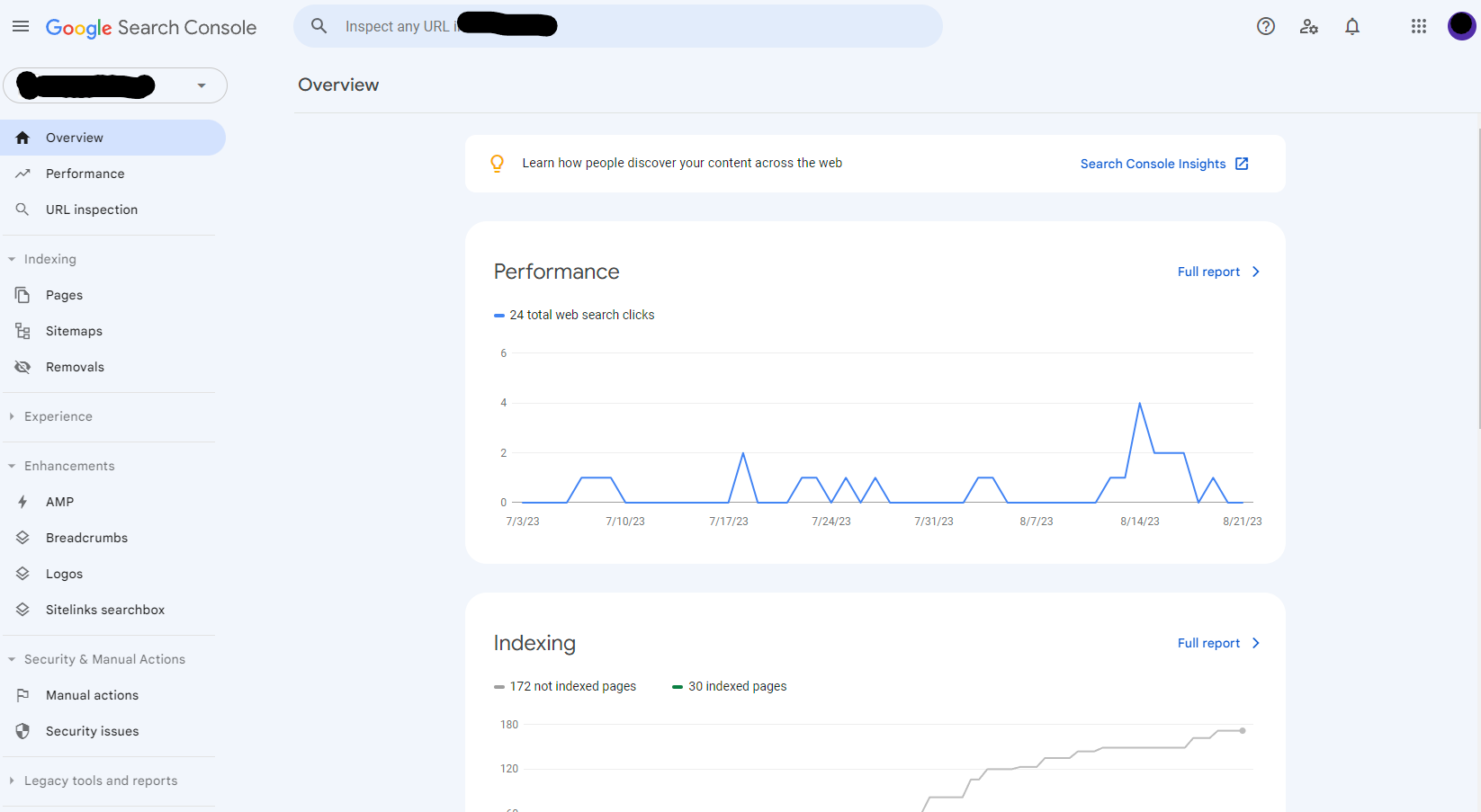This screenshot has width=1481, height=812.
Task: Click the Overview home icon
Action: point(22,138)
